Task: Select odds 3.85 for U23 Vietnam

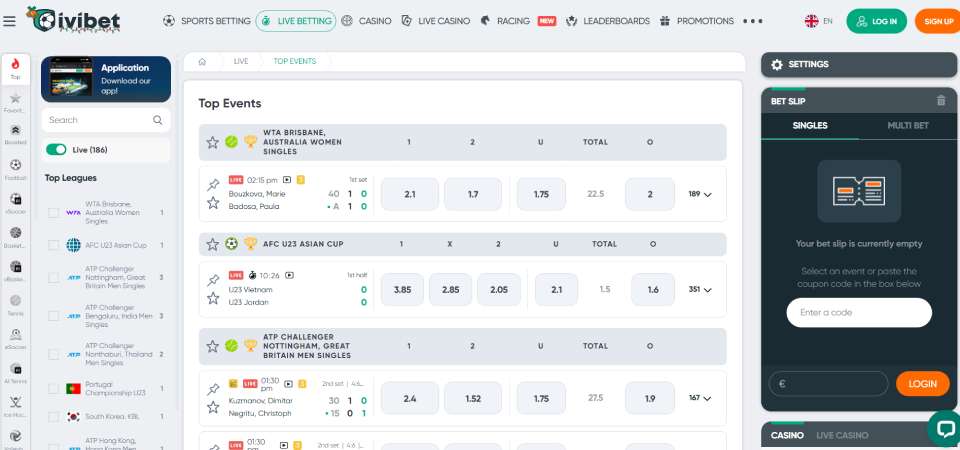Action: click(402, 289)
